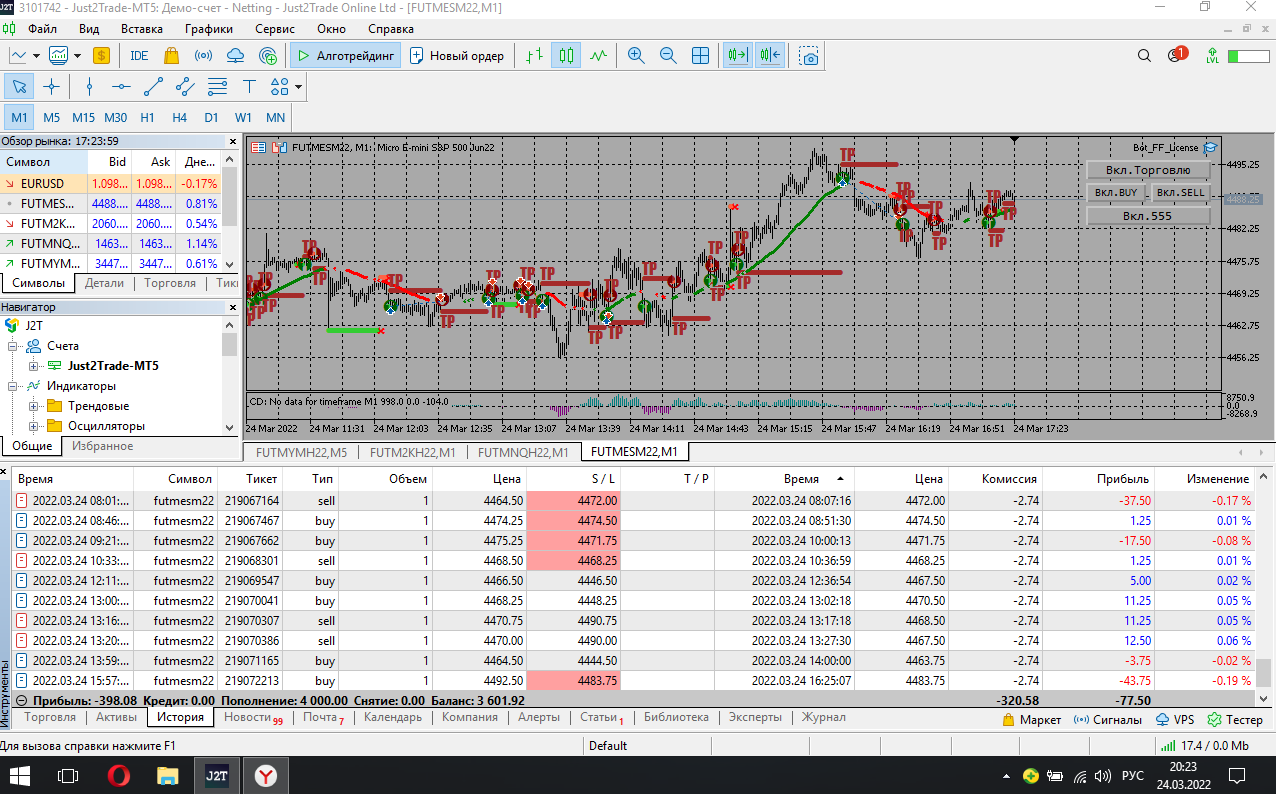Zoom in on the chart
This screenshot has height=794, width=1276.
635,56
